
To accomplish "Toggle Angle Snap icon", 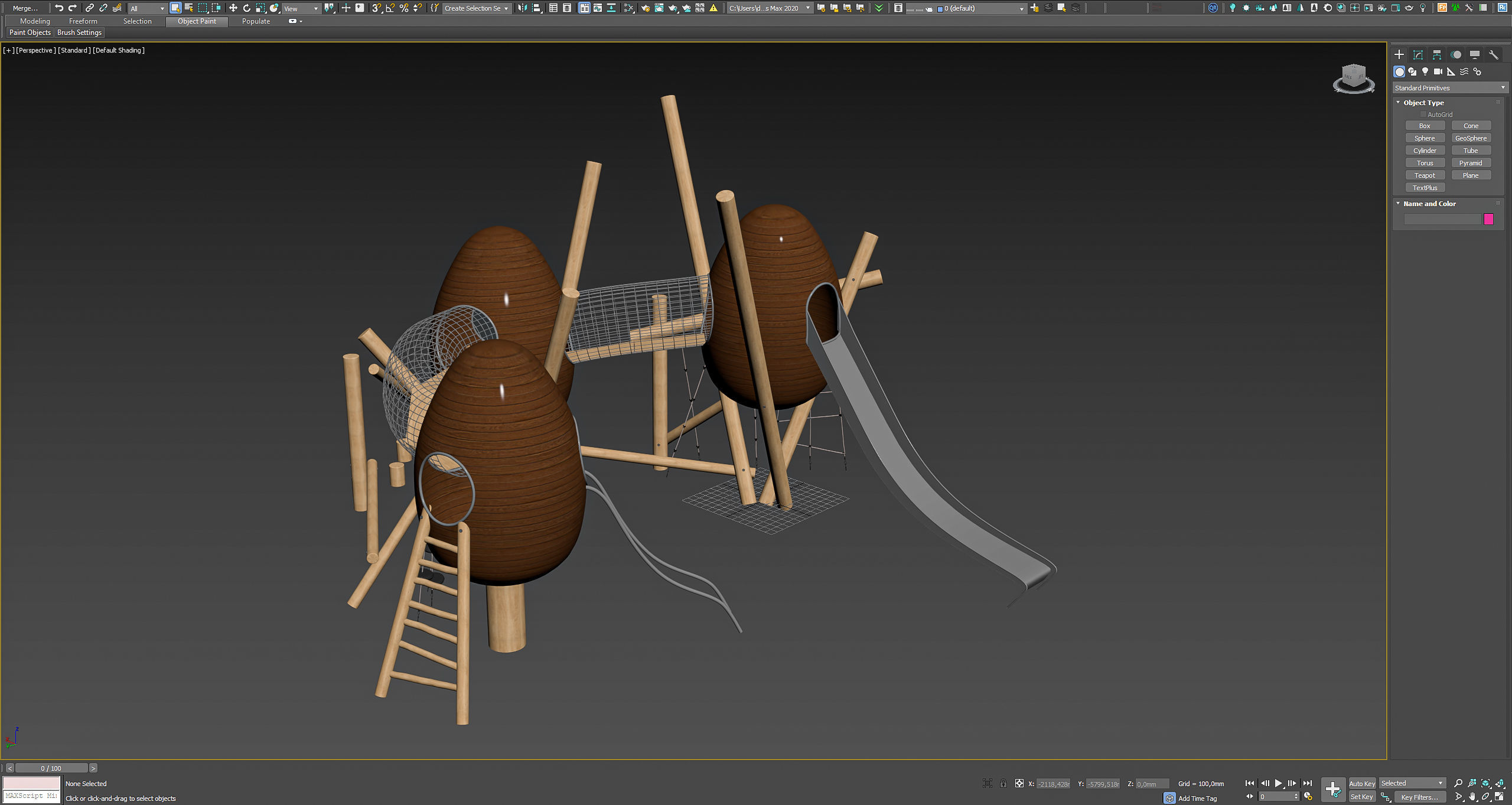I will point(390,8).
